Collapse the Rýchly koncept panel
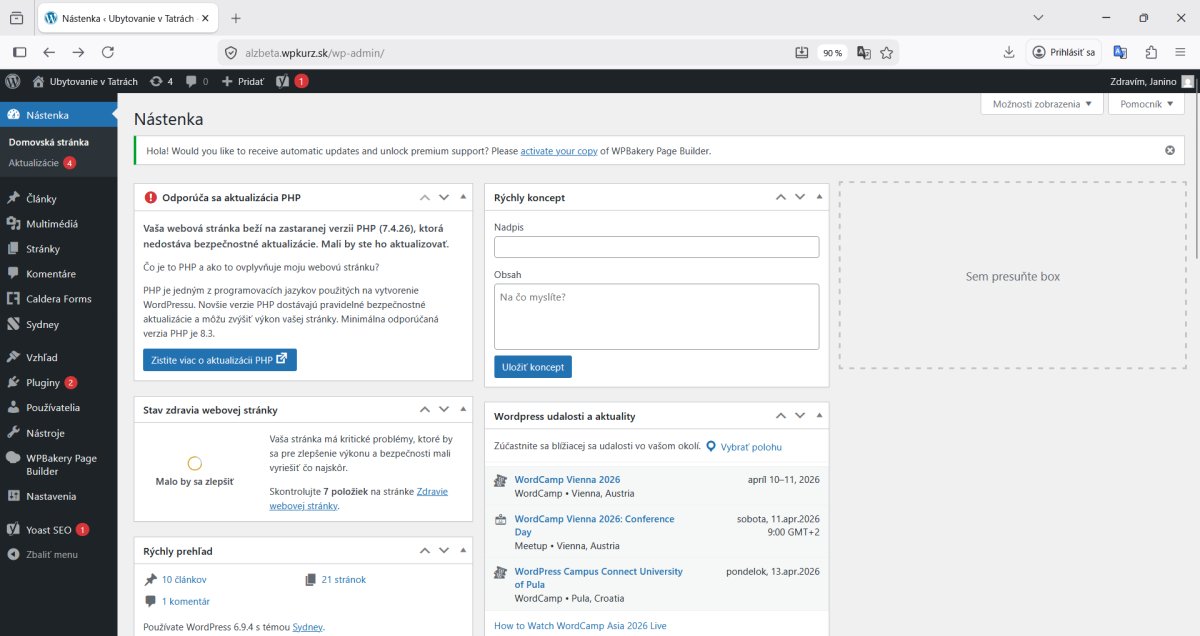This screenshot has width=1200, height=636. [819, 197]
